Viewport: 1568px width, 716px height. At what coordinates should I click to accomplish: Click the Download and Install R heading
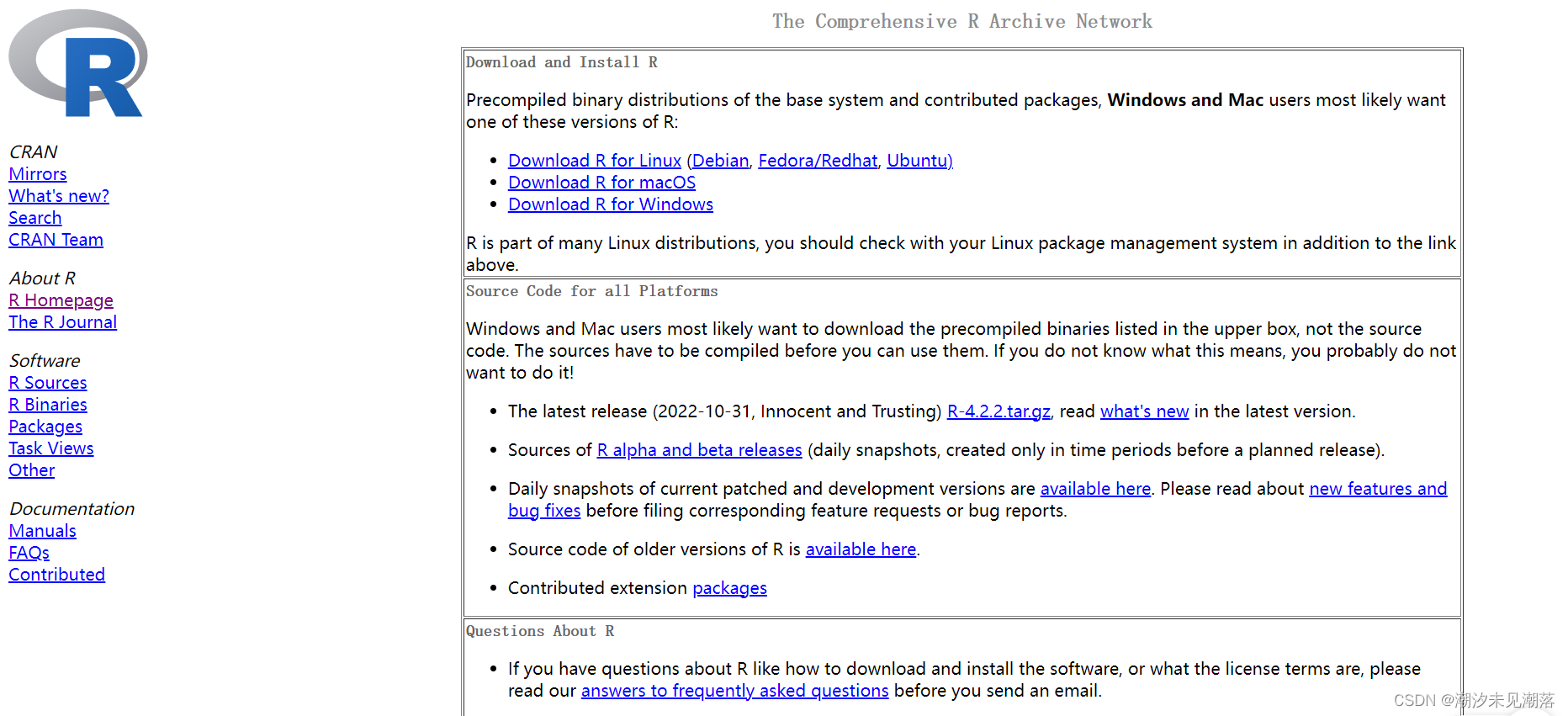coord(562,62)
